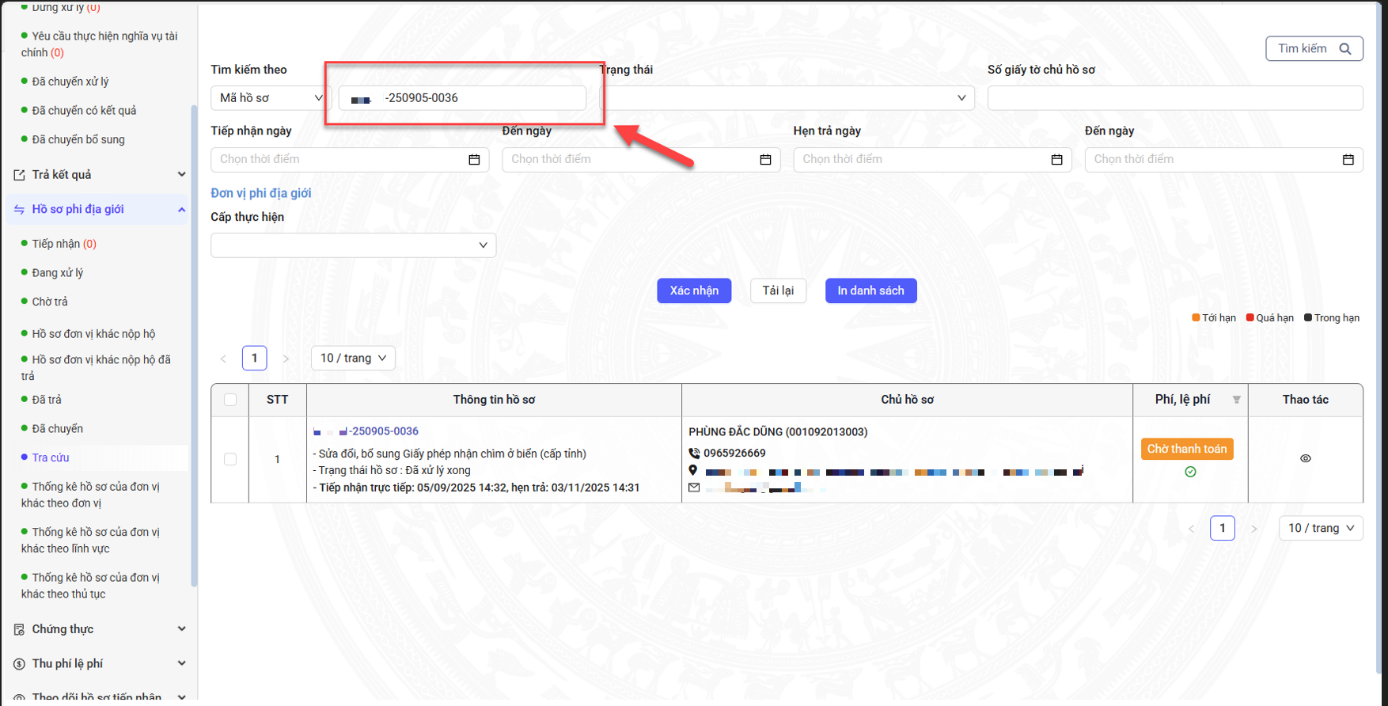
Task: Click the calendar icon in Hẹn trả ngày field
Action: [x=1056, y=160]
